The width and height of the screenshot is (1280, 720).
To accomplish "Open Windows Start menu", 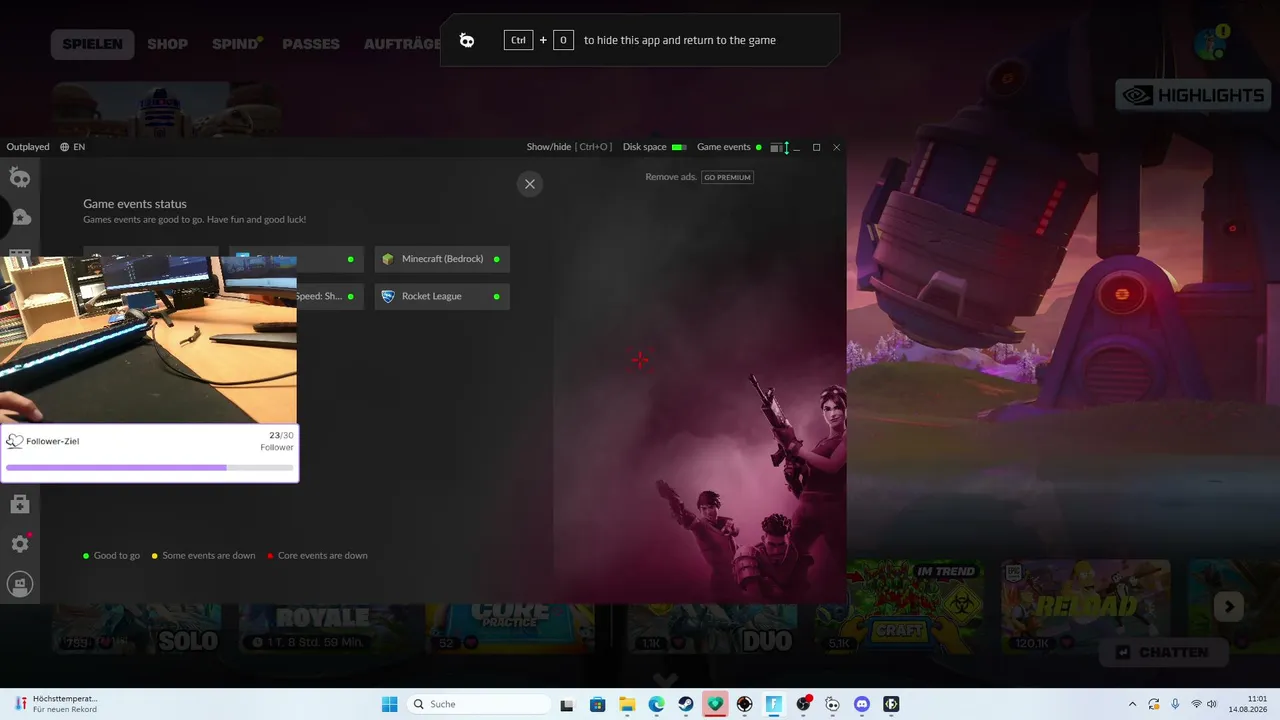I will (x=390, y=704).
